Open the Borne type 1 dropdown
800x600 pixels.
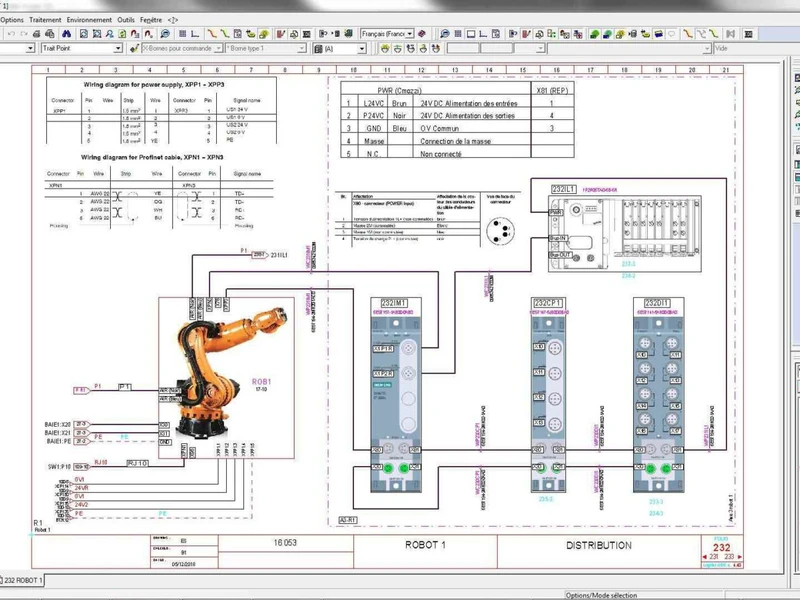pyautogui.click(x=302, y=48)
